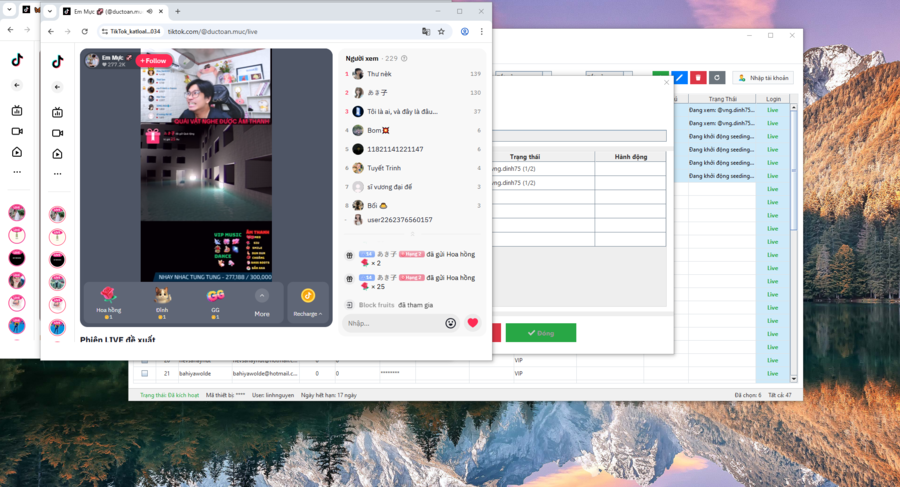
Task: Click the sidebar back arrow in front TikTok window
Action: click(57, 87)
